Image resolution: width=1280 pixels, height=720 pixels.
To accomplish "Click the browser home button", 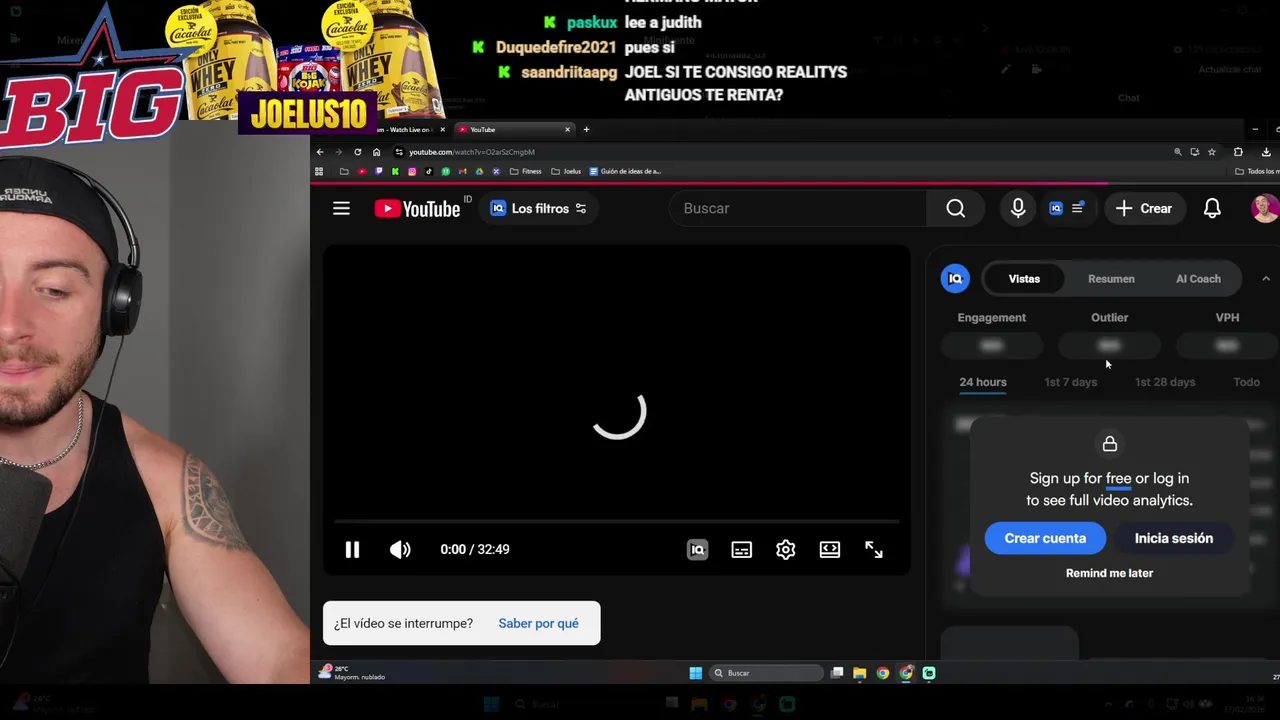I will coord(376,152).
